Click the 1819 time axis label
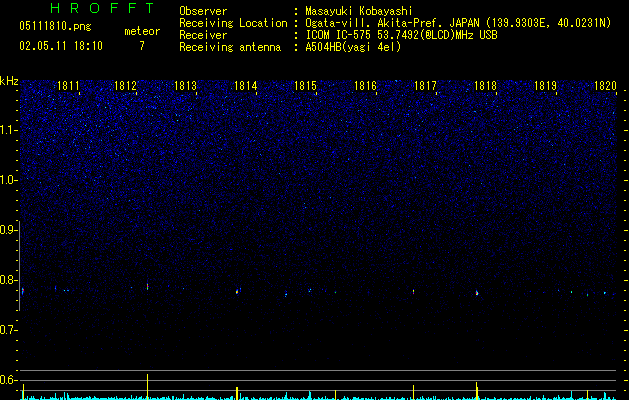This screenshot has width=629, height=400. pyautogui.click(x=545, y=86)
